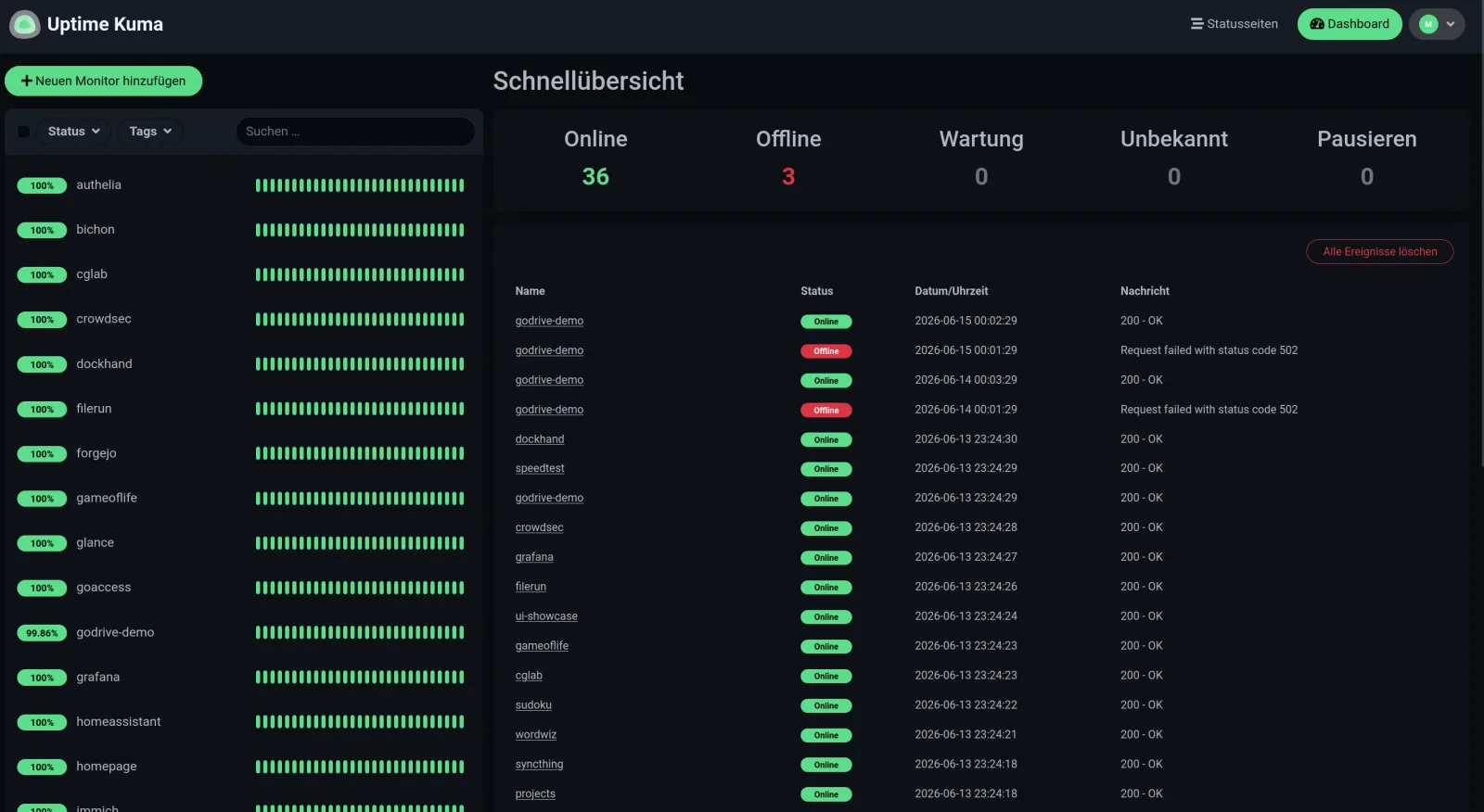The height and width of the screenshot is (812, 1484).
Task: Expand the Tags filter dropdown
Action: coord(150,132)
